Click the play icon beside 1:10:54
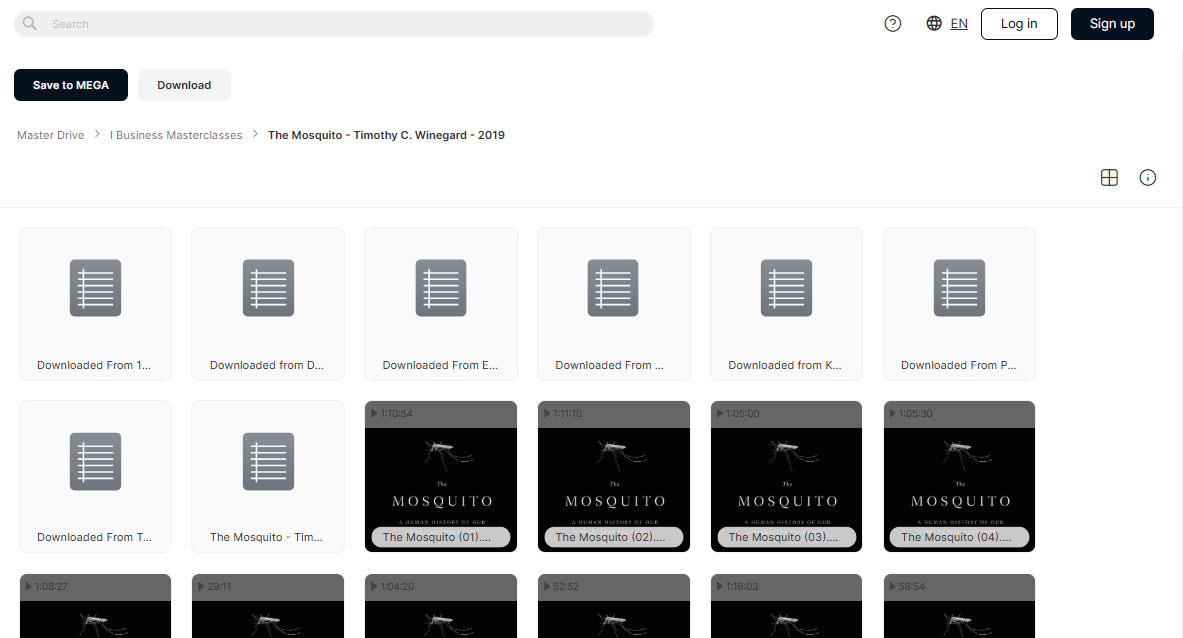Viewport: 1183px width, 638px height. pos(374,413)
